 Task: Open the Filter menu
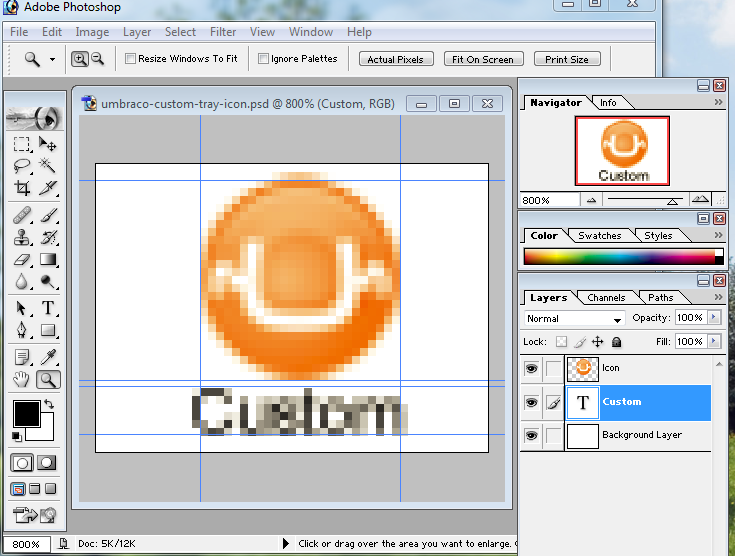(223, 32)
